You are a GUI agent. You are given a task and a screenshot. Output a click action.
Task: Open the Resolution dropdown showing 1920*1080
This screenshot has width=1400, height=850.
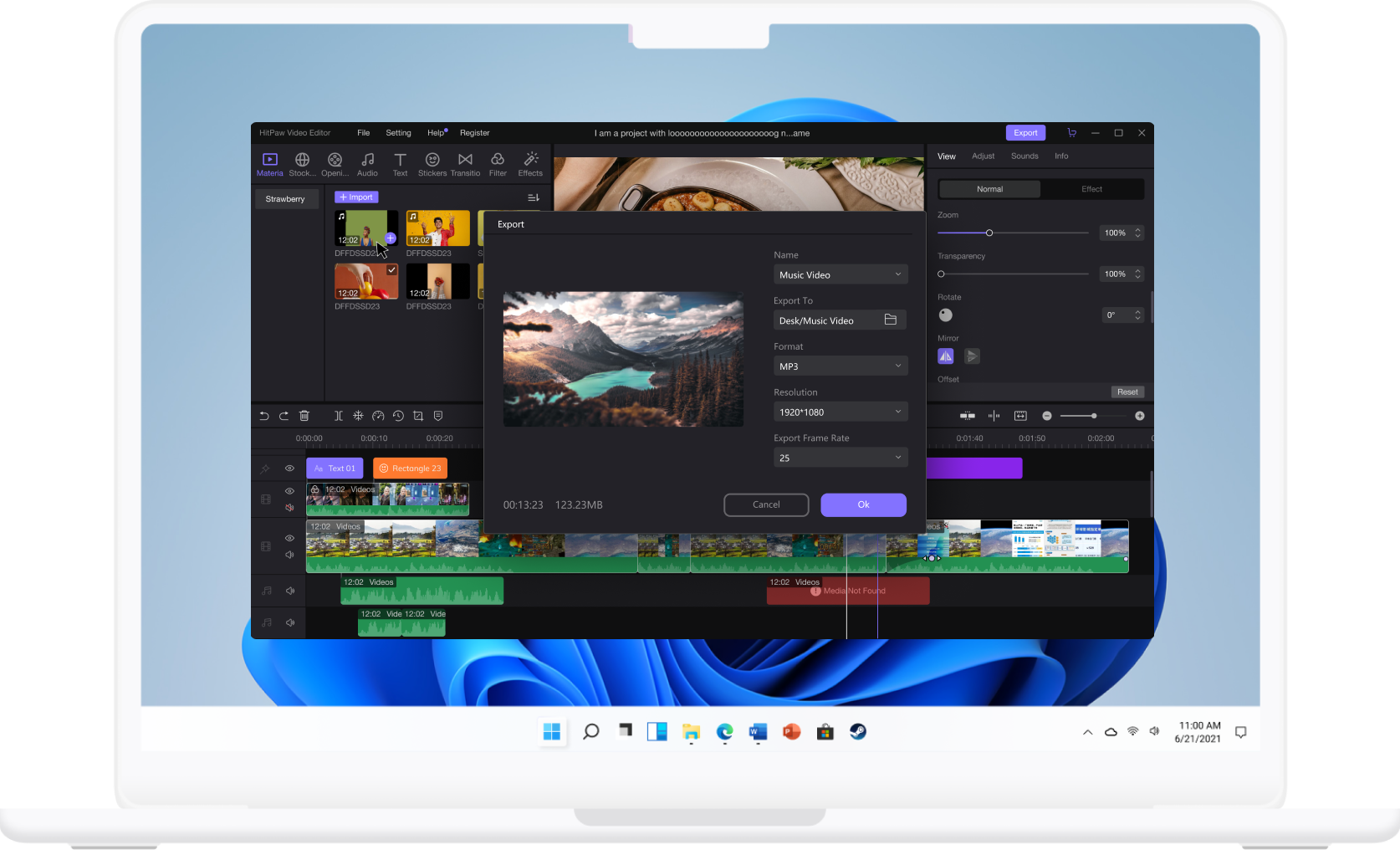coord(841,412)
